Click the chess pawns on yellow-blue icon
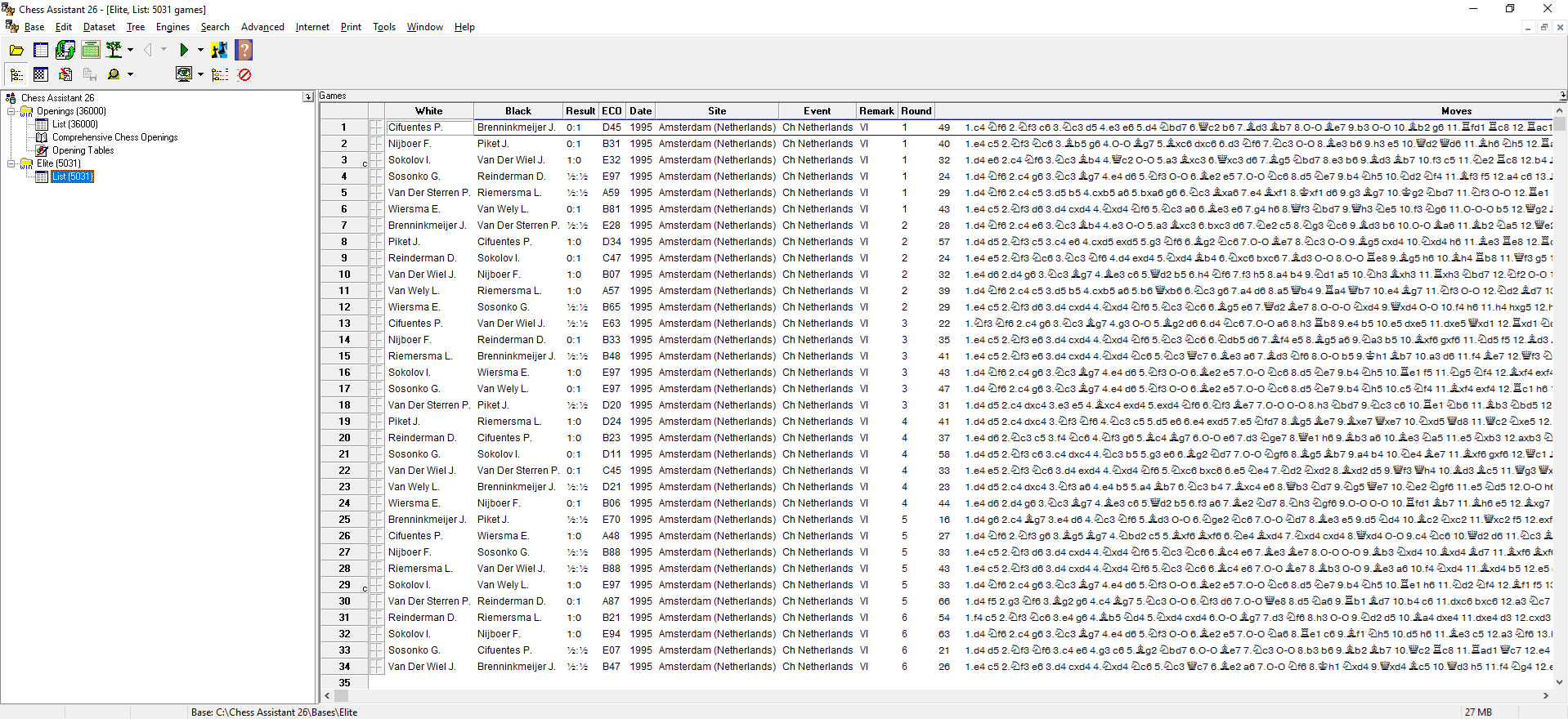Screen dimensions: 1568x719 [219, 51]
